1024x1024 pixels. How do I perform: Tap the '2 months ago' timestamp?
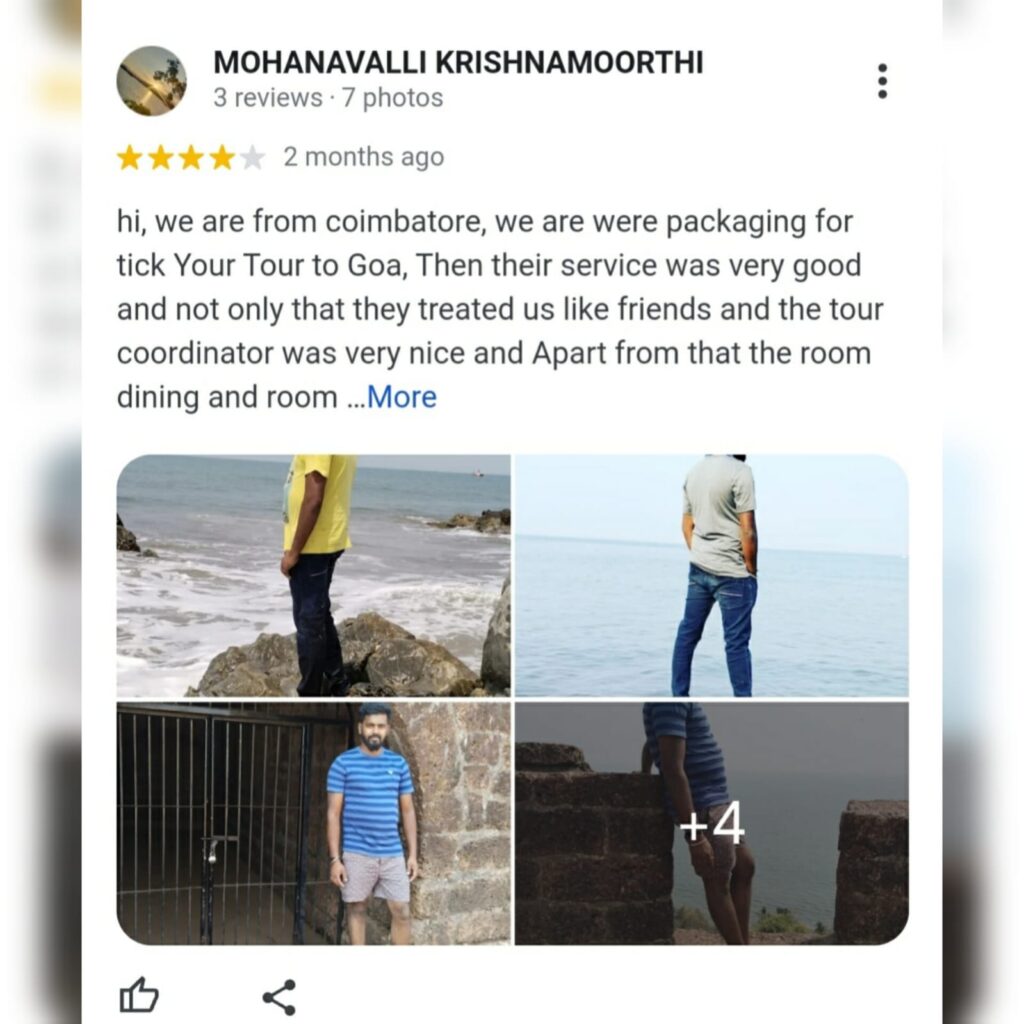(364, 157)
